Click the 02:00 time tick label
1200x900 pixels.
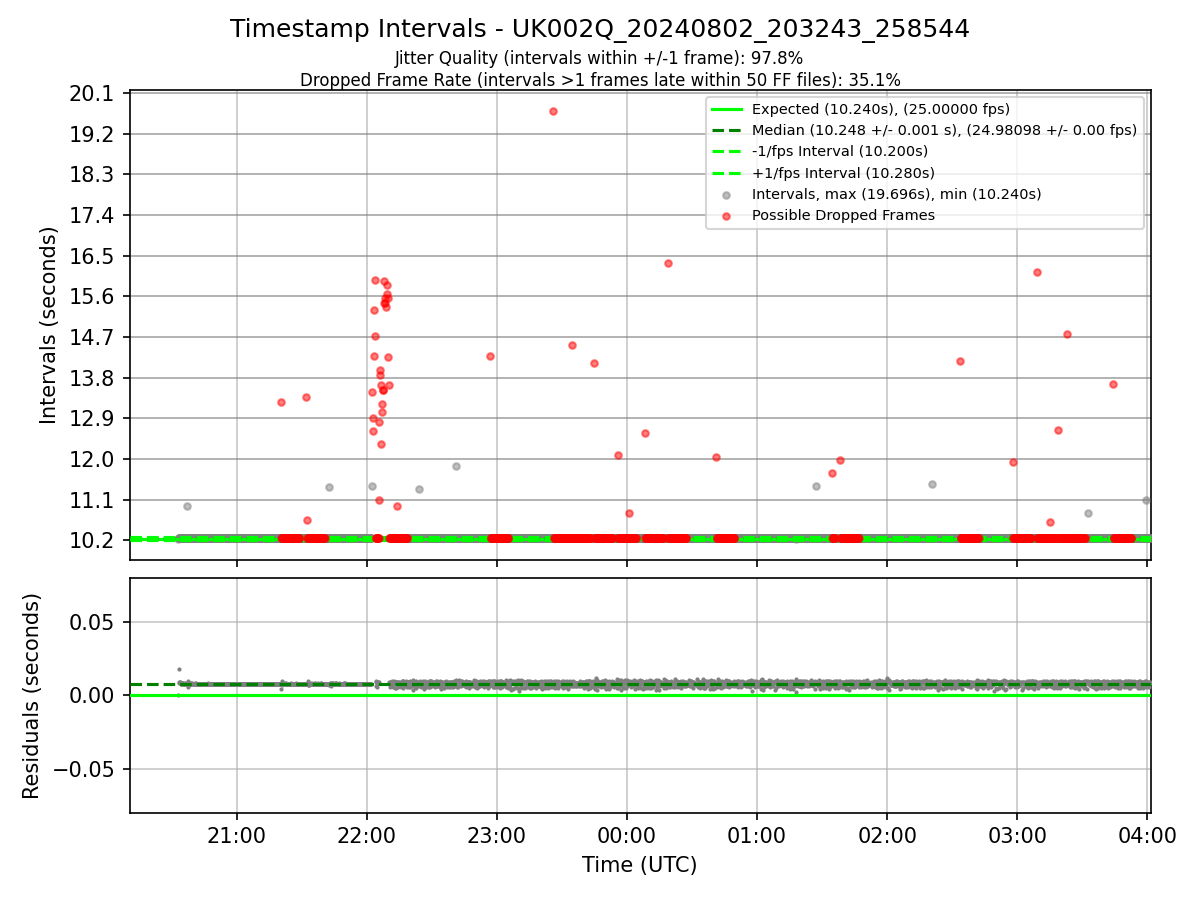[887, 834]
